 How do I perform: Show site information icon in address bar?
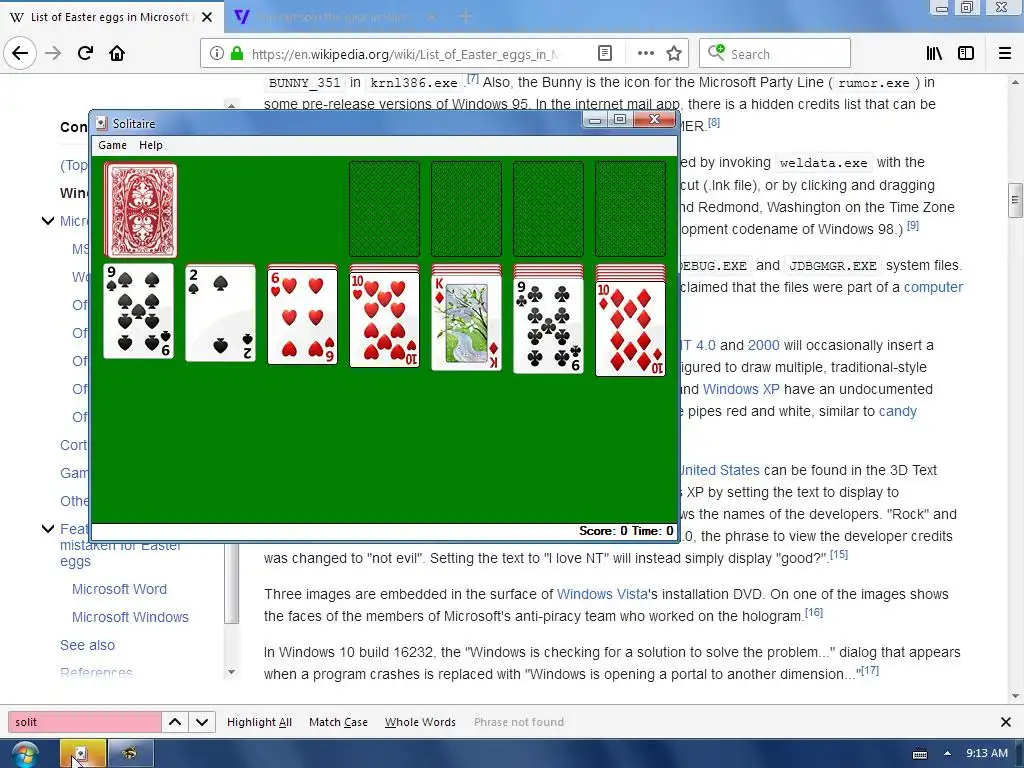point(216,54)
